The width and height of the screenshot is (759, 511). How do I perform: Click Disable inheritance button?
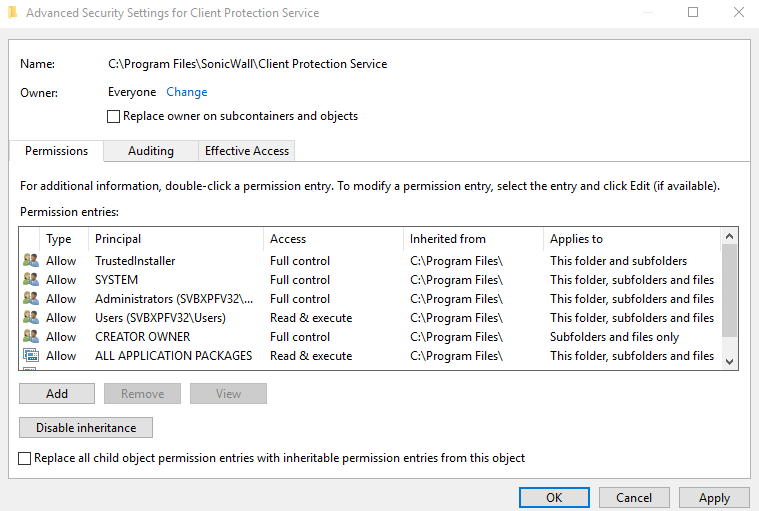coord(86,427)
